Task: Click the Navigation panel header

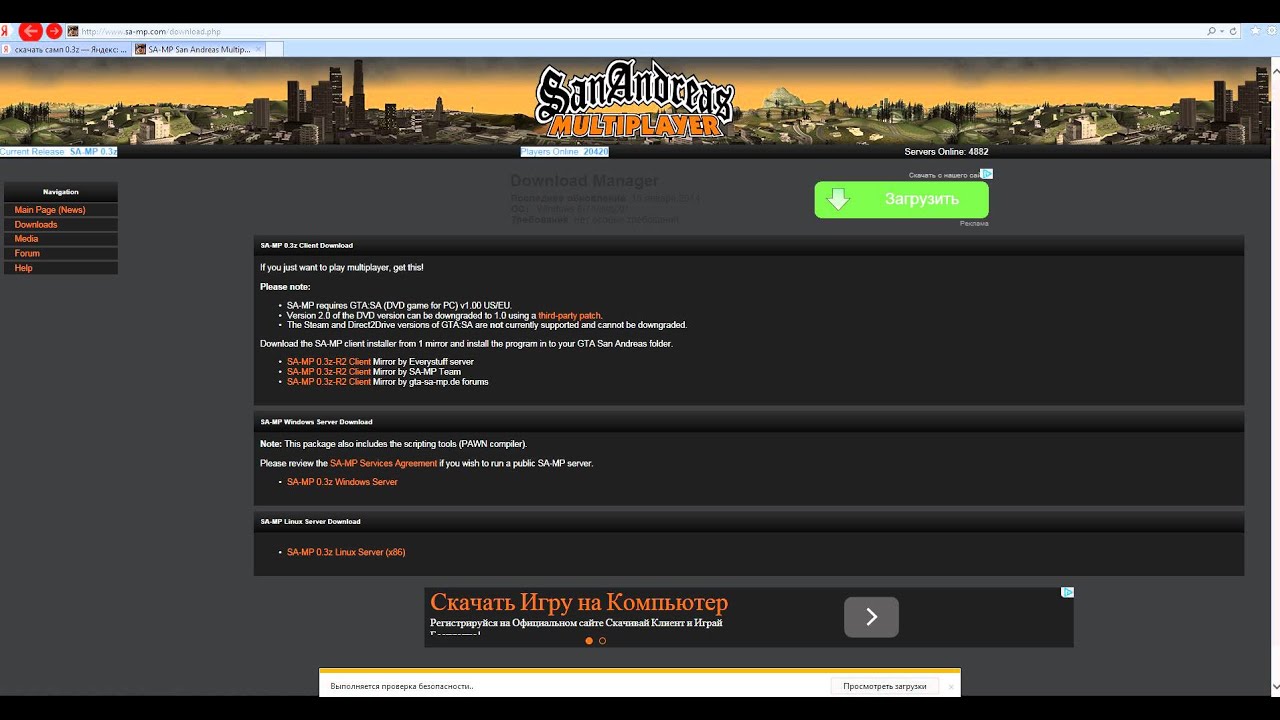Action: pyautogui.click(x=61, y=192)
